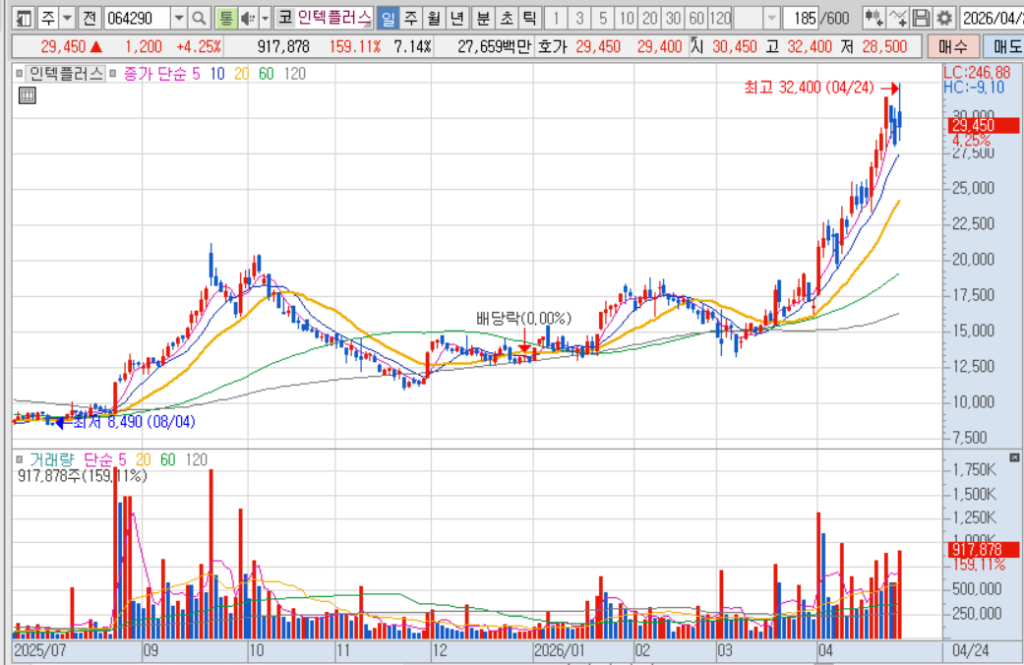Click the high price 32,400 in quote bar
This screenshot has height=665, width=1024.
810,46
